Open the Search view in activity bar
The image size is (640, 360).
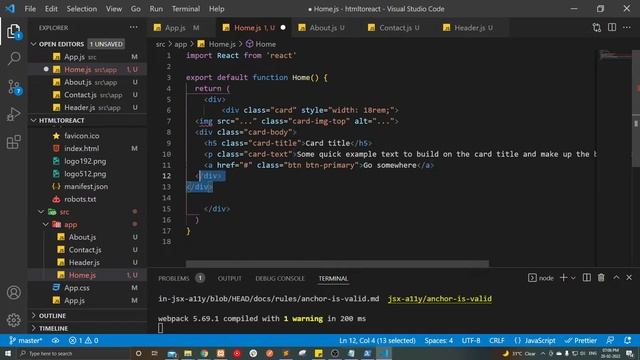tap(13, 58)
